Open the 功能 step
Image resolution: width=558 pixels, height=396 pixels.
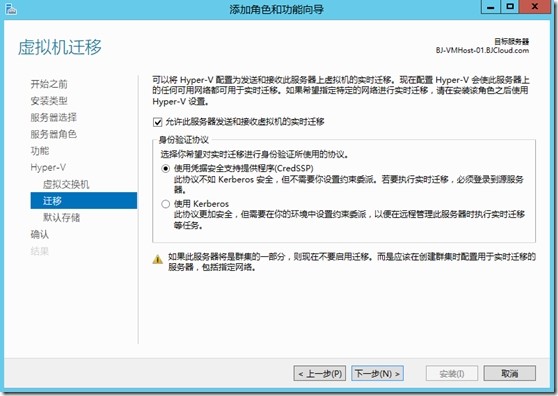(x=40, y=151)
